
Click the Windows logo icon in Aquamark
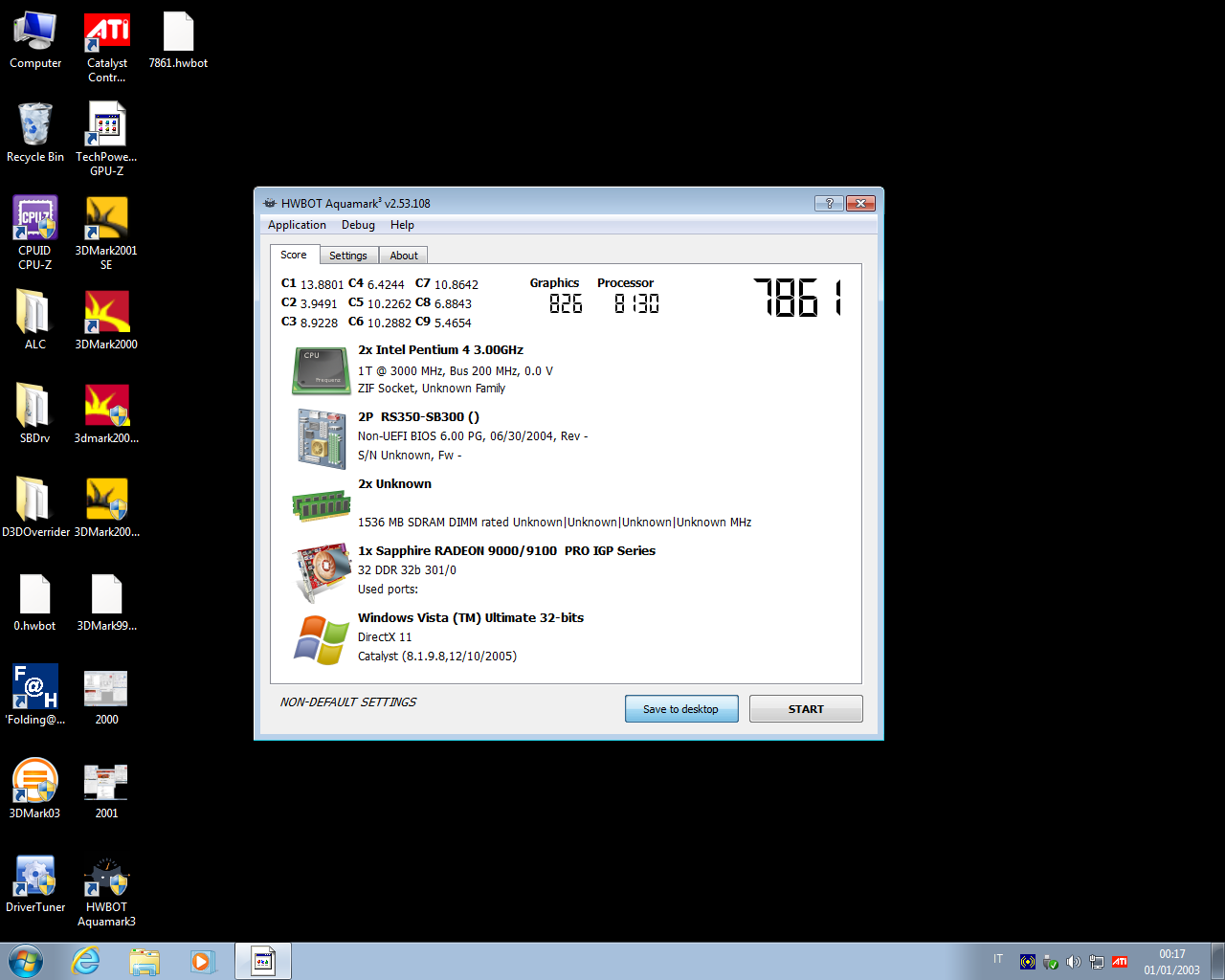322,639
